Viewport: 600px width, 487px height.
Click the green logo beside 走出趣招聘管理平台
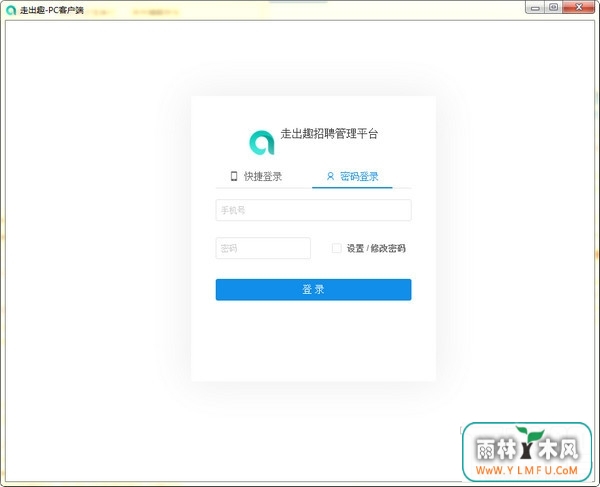point(262,142)
